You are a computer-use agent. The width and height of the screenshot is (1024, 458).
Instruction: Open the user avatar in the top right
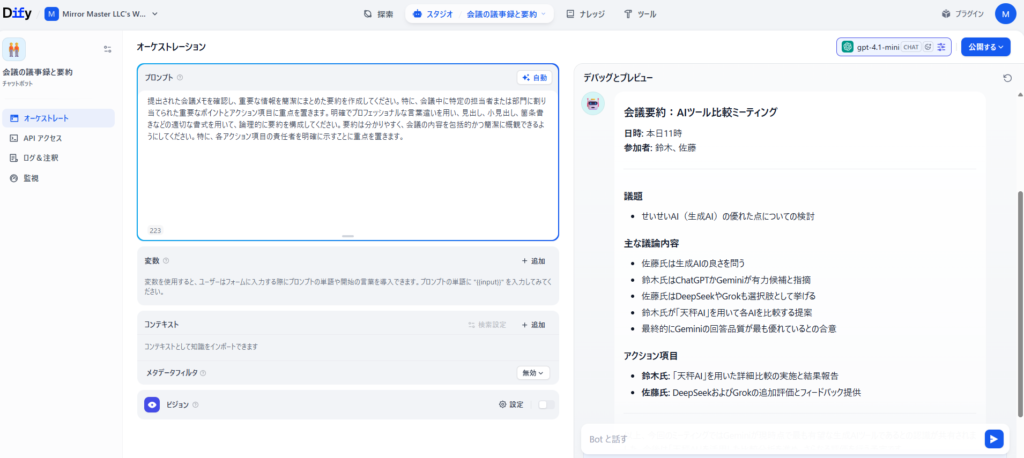(1004, 14)
